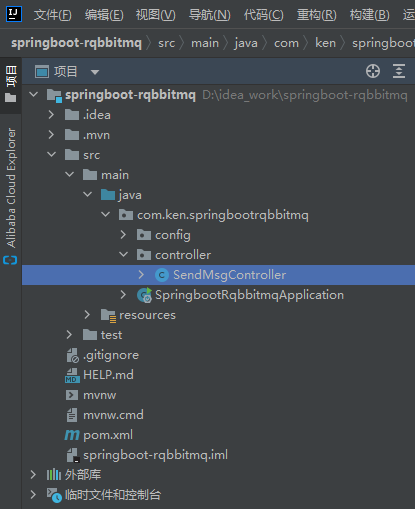Screen dimensions: 415x509
Task: Open the Alibaba Cloud Explorer sidebar tab
Action: 11,188
